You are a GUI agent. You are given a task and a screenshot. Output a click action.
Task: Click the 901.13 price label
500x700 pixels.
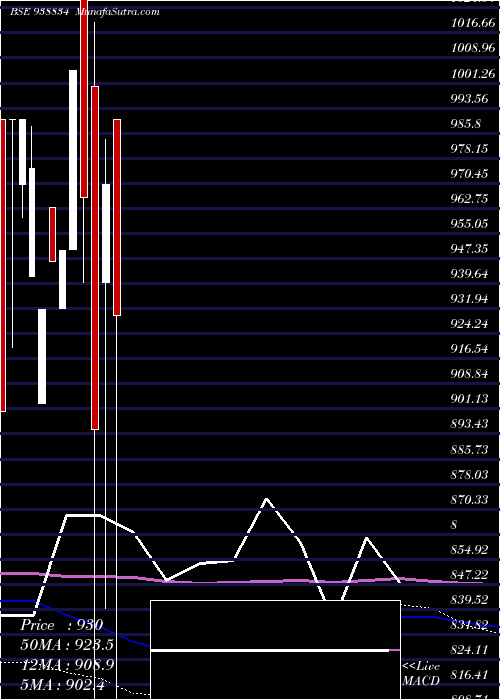coord(469,399)
